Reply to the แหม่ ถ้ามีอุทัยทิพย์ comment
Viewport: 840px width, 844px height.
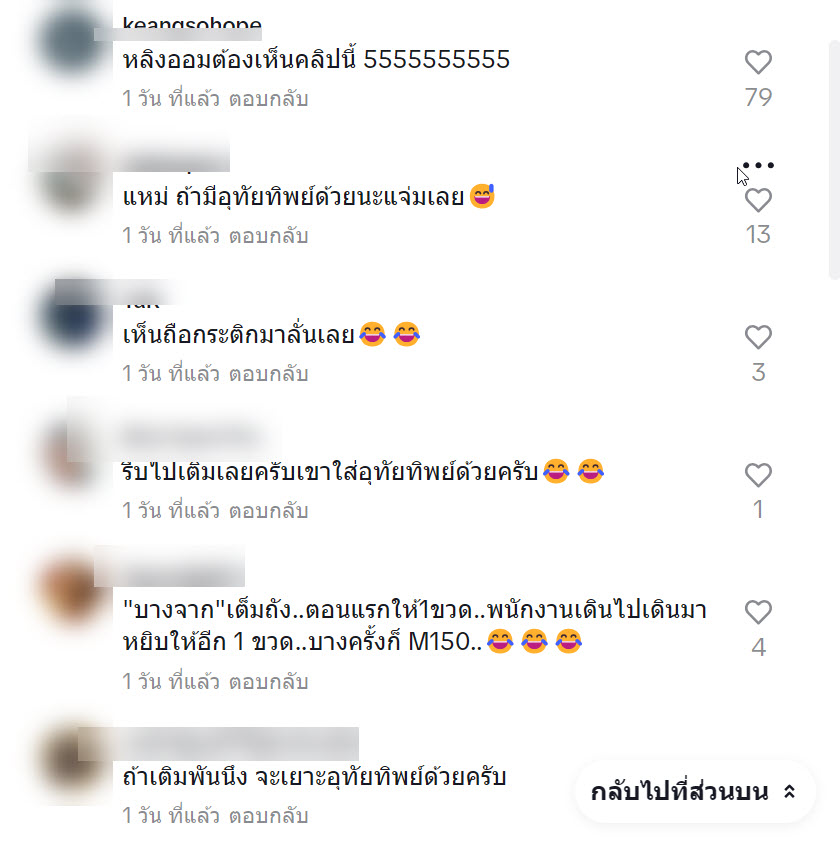(x=269, y=236)
